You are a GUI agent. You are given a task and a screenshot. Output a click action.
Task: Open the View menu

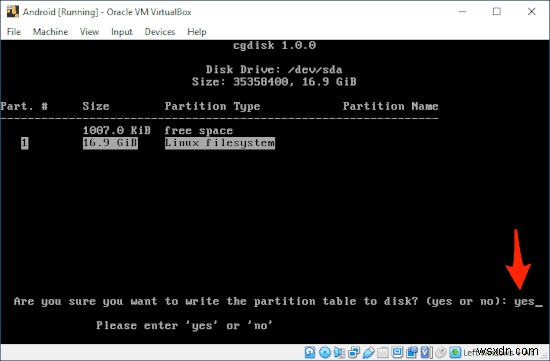pos(89,32)
